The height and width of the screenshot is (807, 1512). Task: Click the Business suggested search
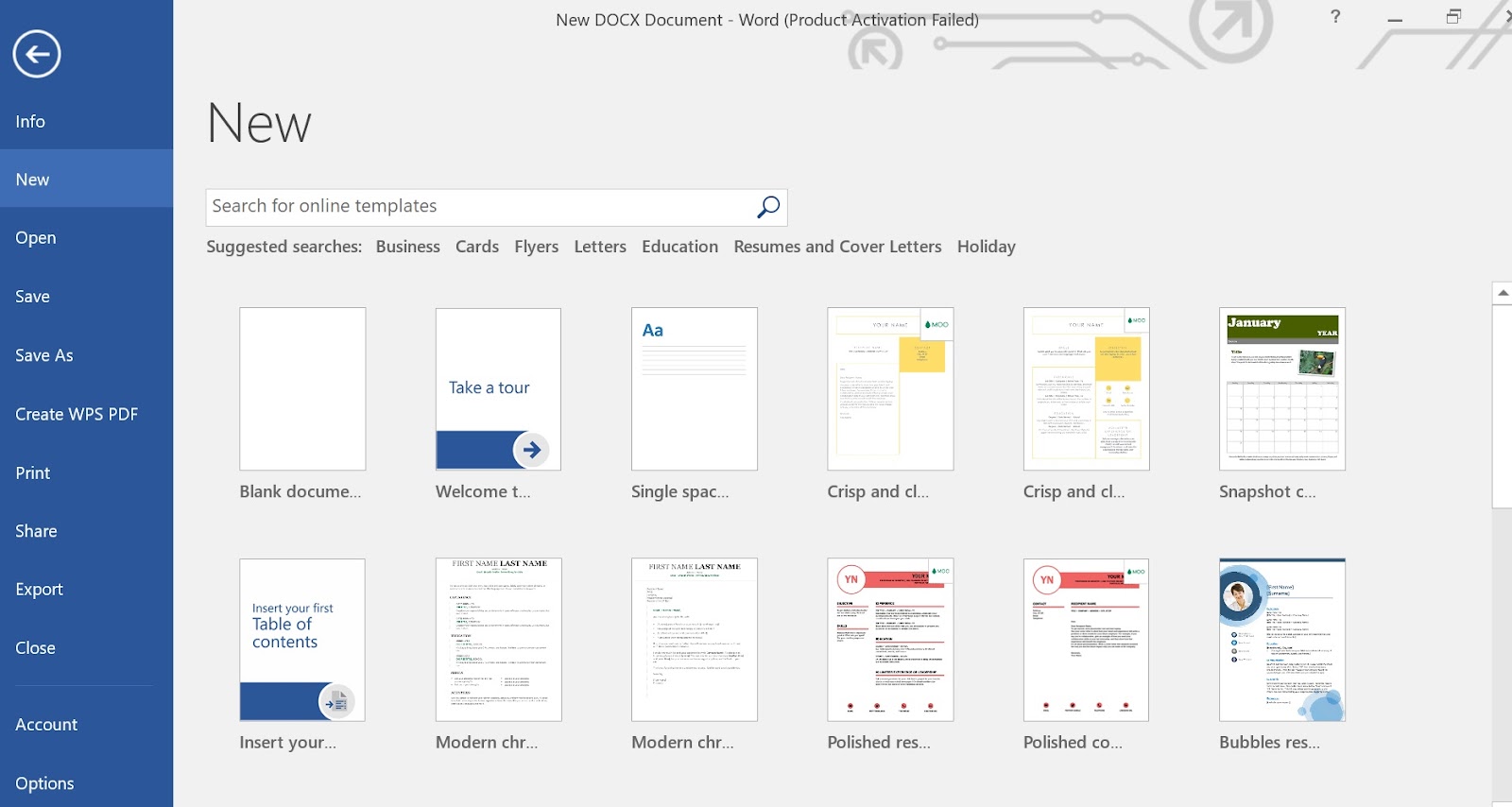(408, 247)
